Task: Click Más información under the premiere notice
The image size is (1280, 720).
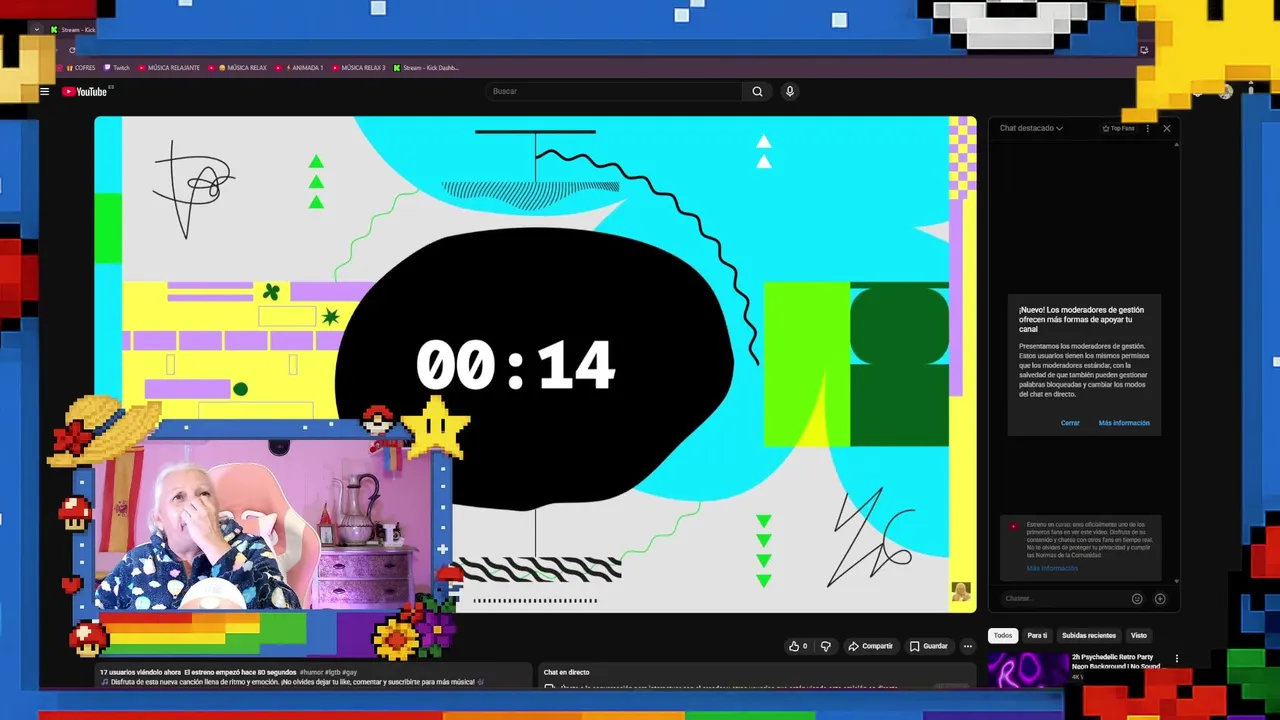Action: (1052, 568)
